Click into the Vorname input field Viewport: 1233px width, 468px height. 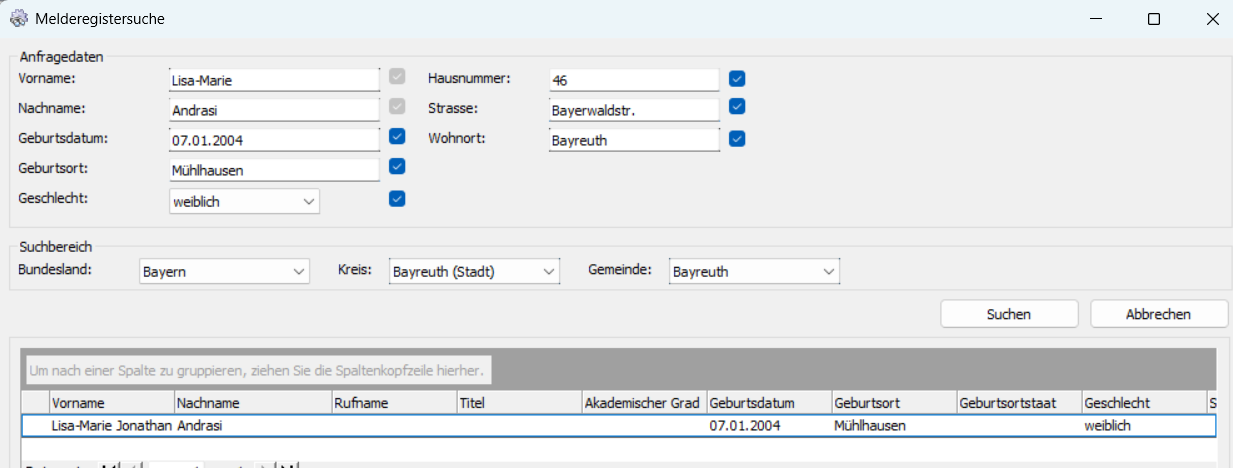pyautogui.click(x=274, y=80)
